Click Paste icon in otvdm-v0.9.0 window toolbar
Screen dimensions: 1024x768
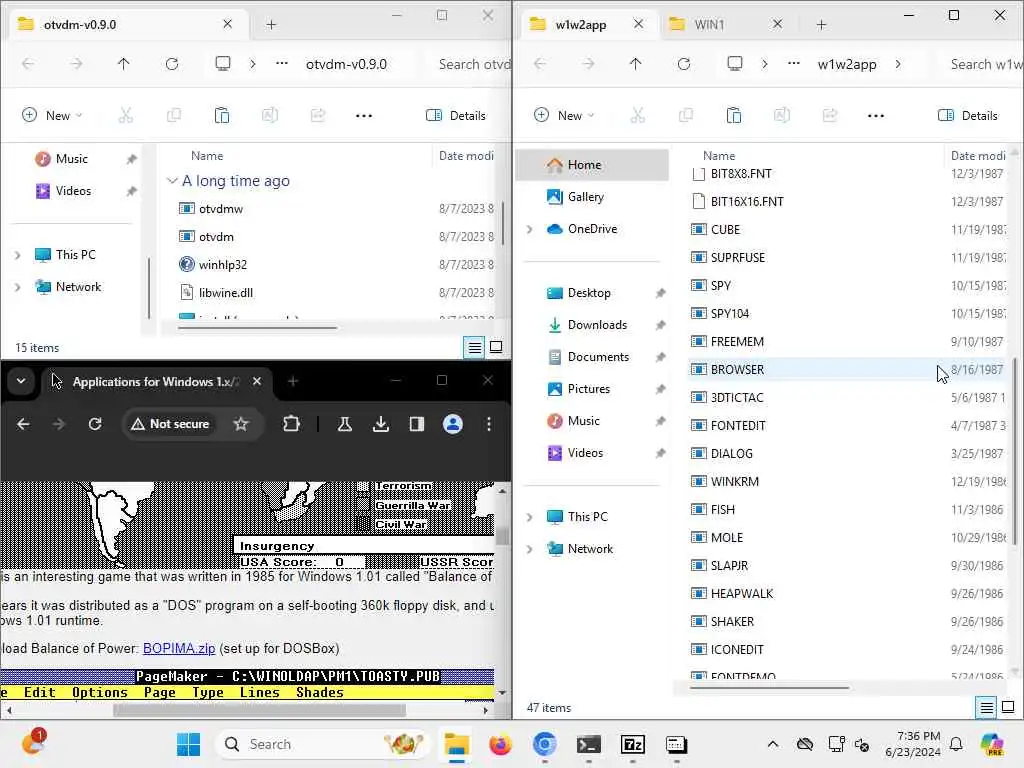[221, 116]
